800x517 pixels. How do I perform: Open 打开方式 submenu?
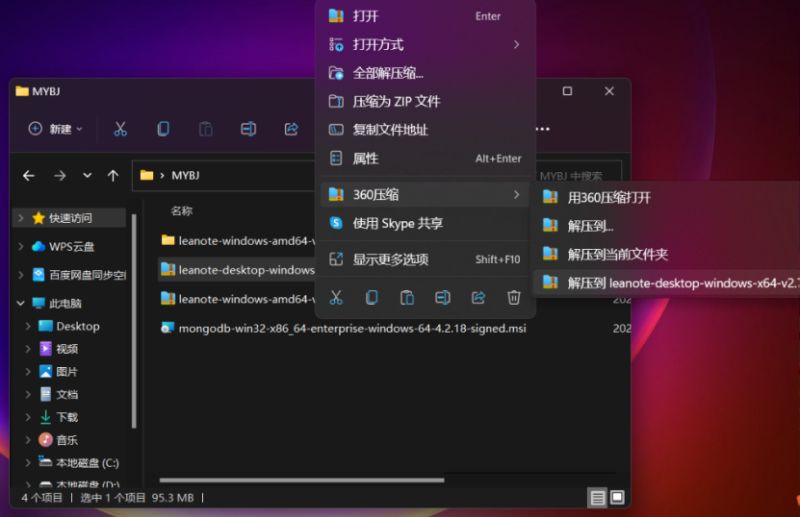425,45
